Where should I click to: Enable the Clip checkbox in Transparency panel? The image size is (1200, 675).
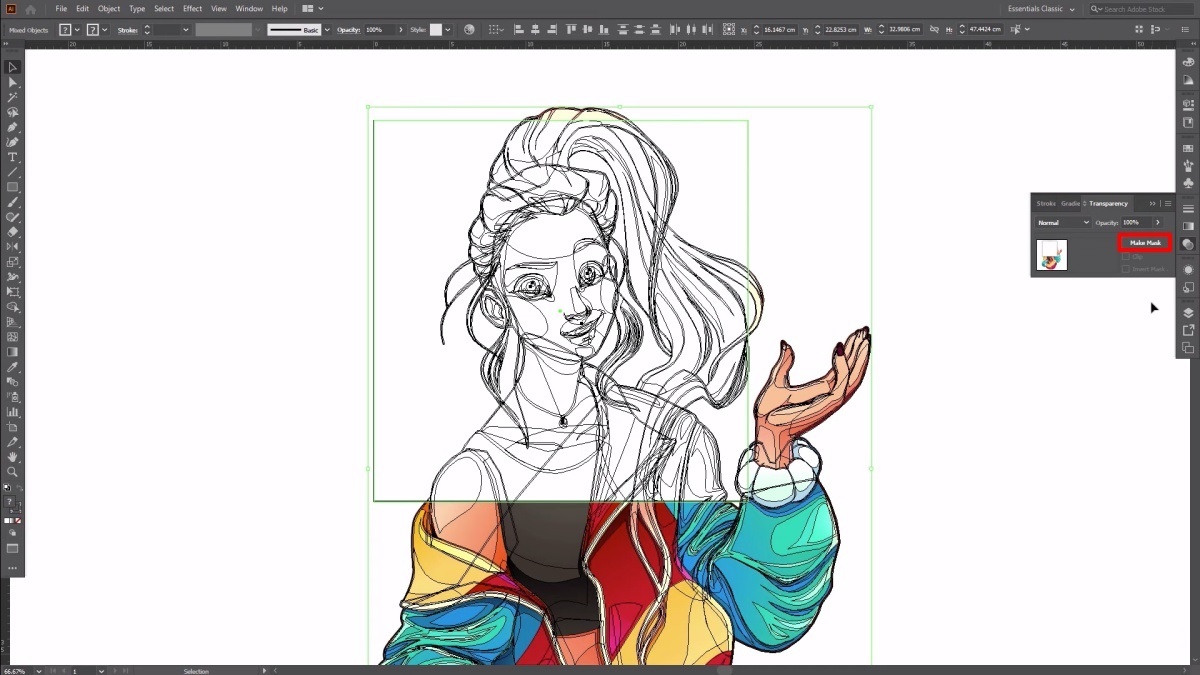(1125, 257)
